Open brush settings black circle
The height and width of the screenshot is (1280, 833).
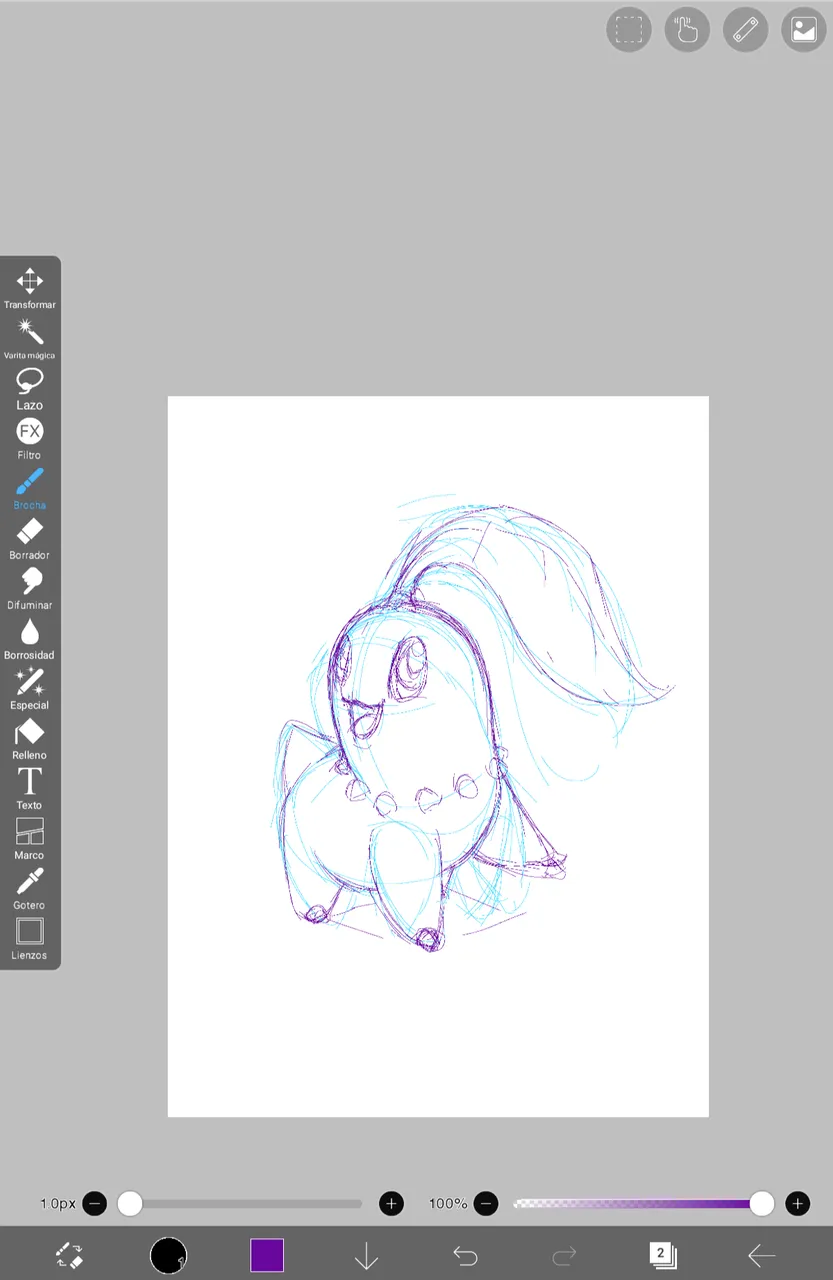coord(168,1255)
